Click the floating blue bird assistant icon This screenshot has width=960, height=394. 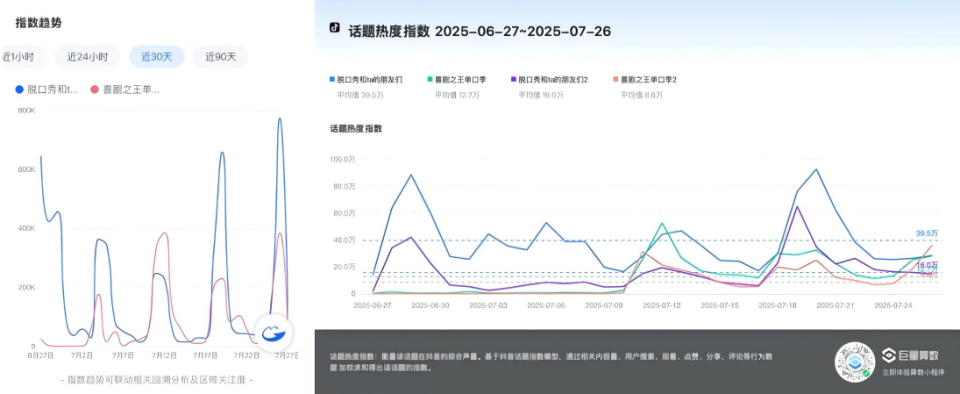pyautogui.click(x=274, y=332)
